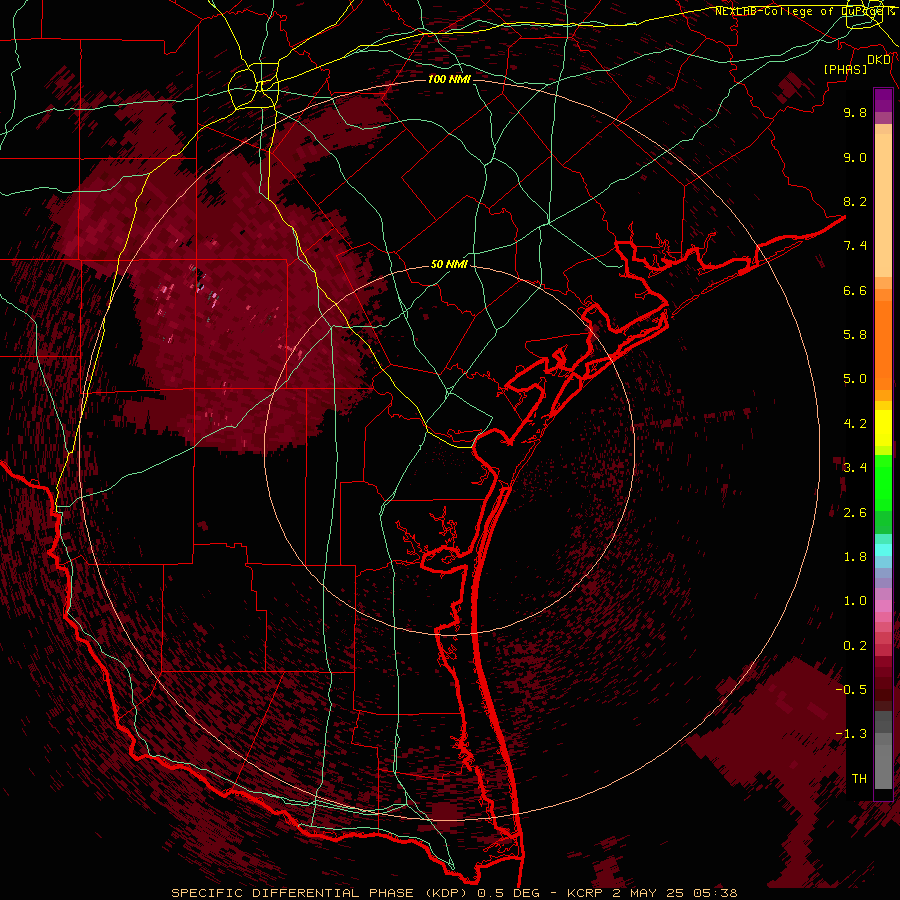
Task: Click the '5.0' color scale value
Action: point(855,379)
